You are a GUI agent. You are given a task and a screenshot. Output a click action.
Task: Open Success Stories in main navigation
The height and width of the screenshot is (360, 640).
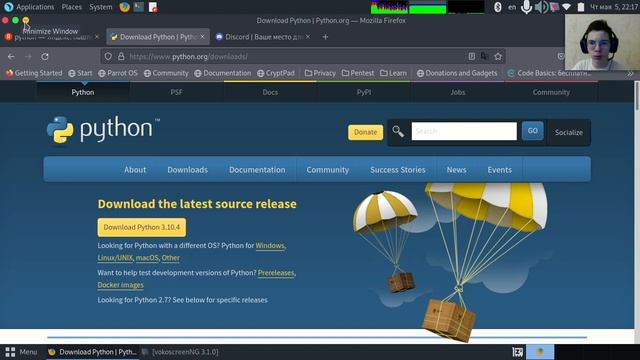(398, 169)
